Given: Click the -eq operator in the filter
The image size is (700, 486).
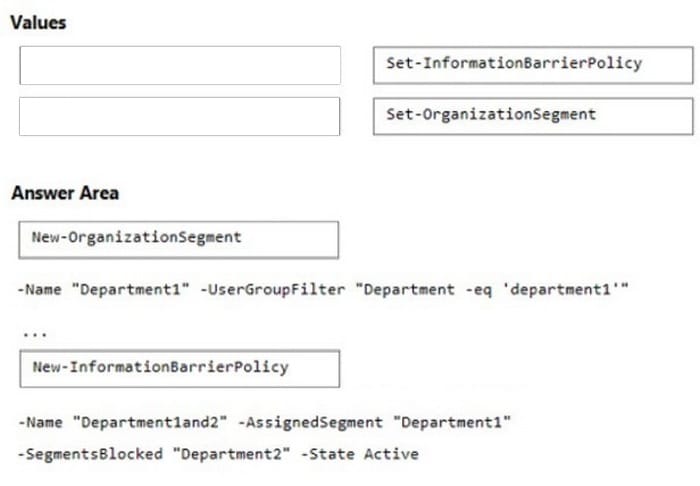Looking at the screenshot, I should (479, 291).
